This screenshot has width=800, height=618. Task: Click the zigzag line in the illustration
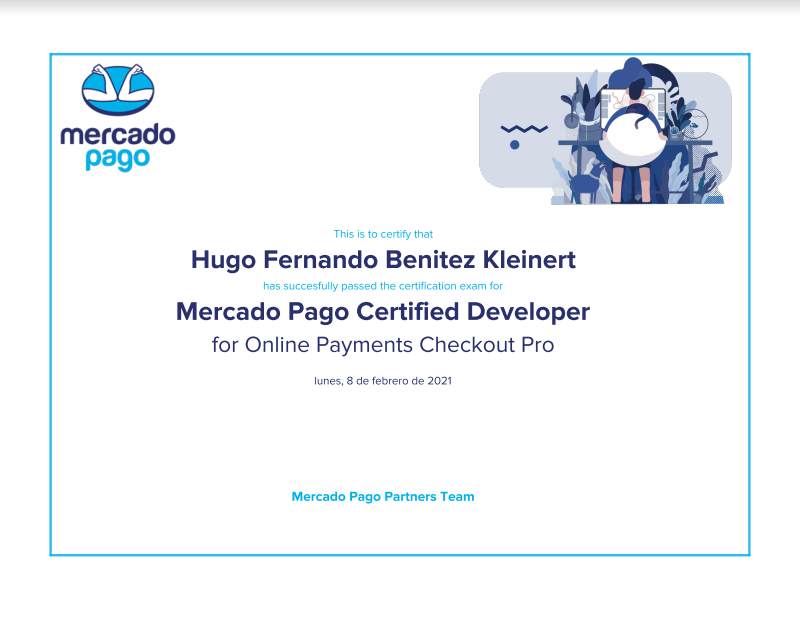[x=524, y=129]
